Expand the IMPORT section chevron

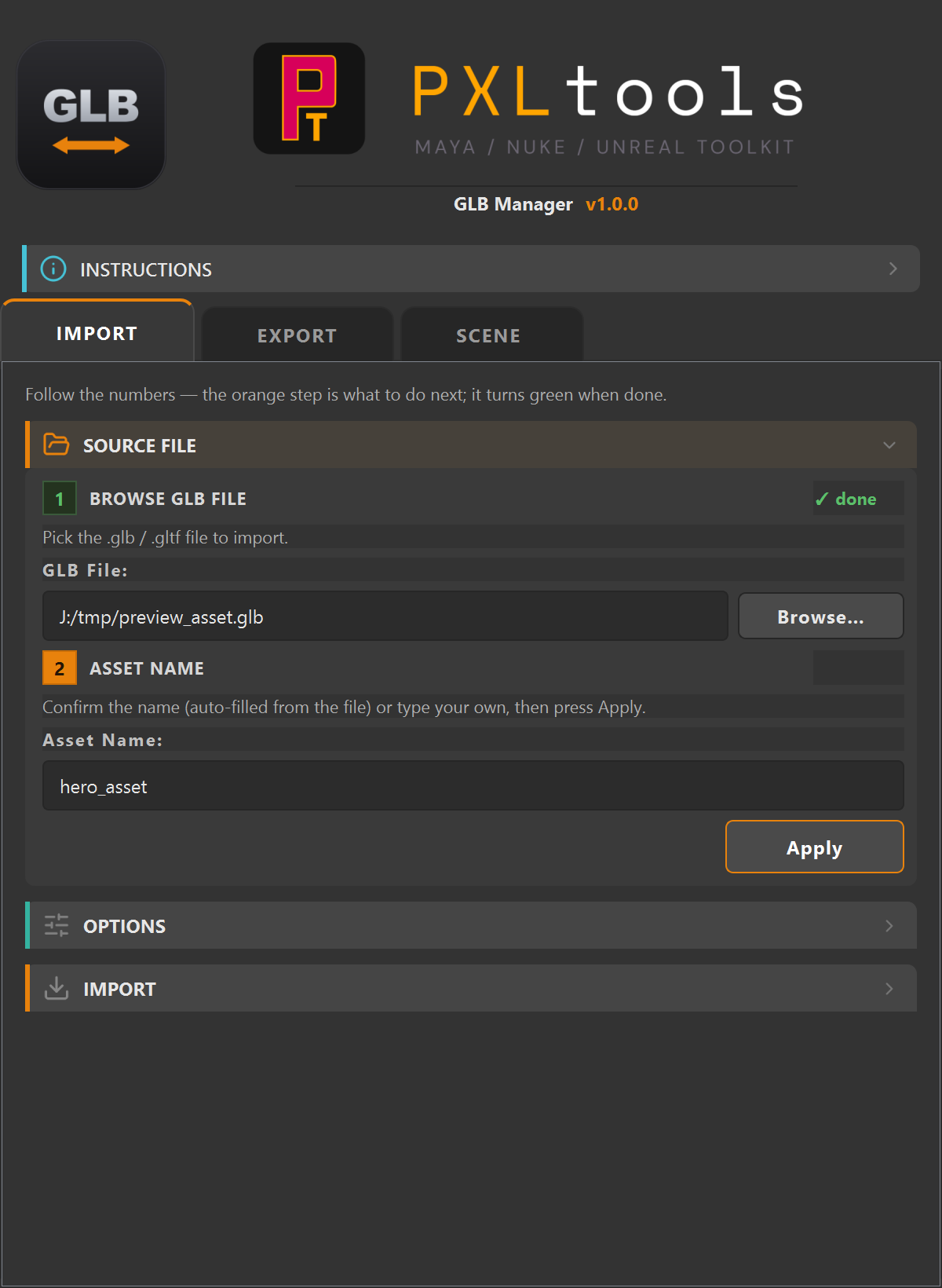[889, 988]
